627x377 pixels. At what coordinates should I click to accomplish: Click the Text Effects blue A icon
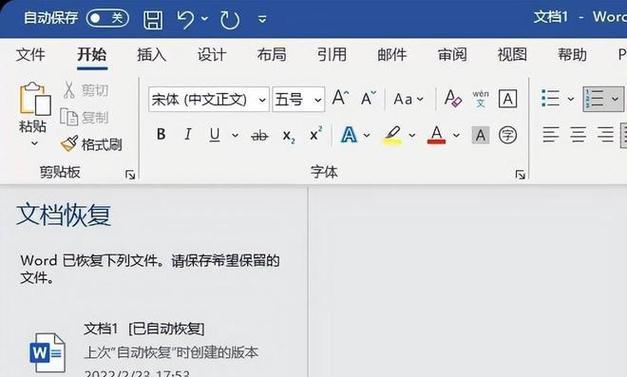pyautogui.click(x=349, y=135)
